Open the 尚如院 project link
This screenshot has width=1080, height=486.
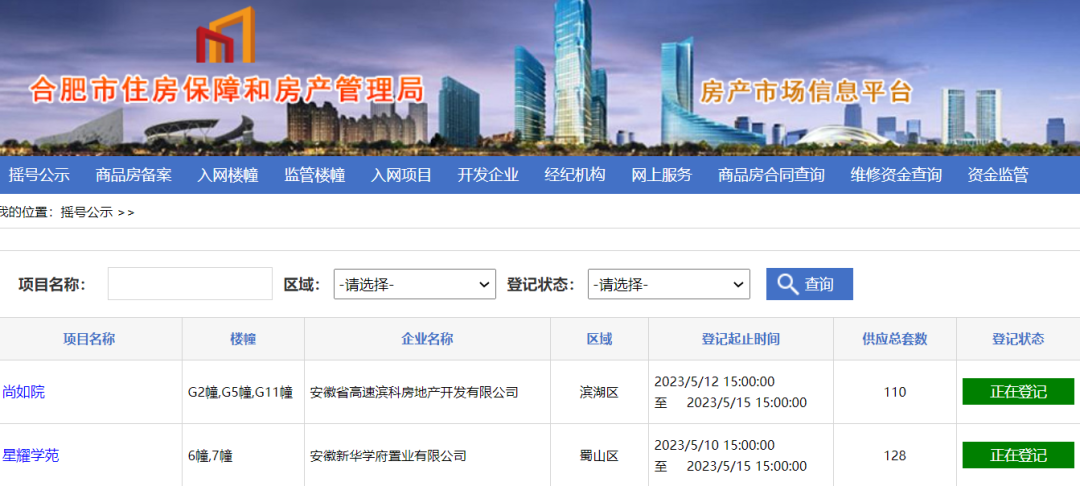tap(24, 392)
